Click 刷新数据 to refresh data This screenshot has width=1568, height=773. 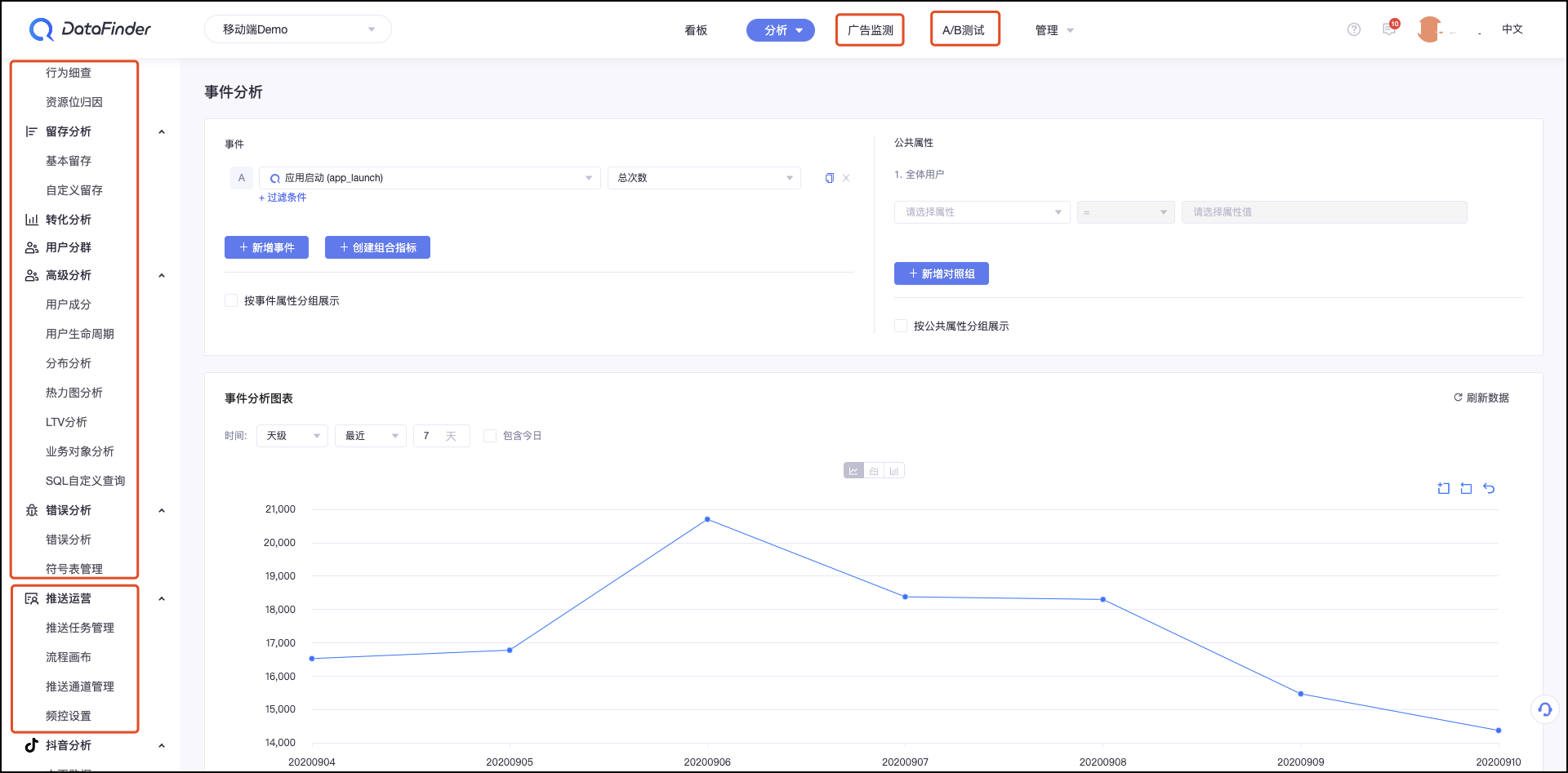point(1481,398)
